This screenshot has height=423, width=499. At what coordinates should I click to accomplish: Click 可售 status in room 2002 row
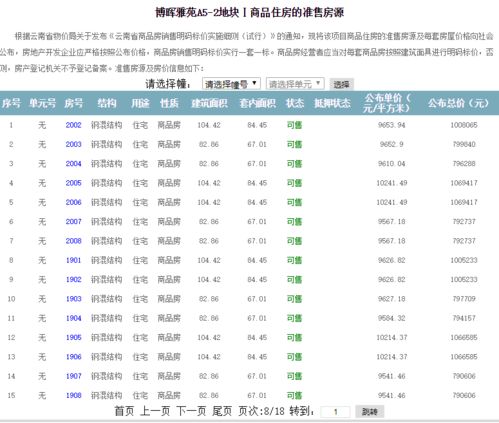pos(294,125)
